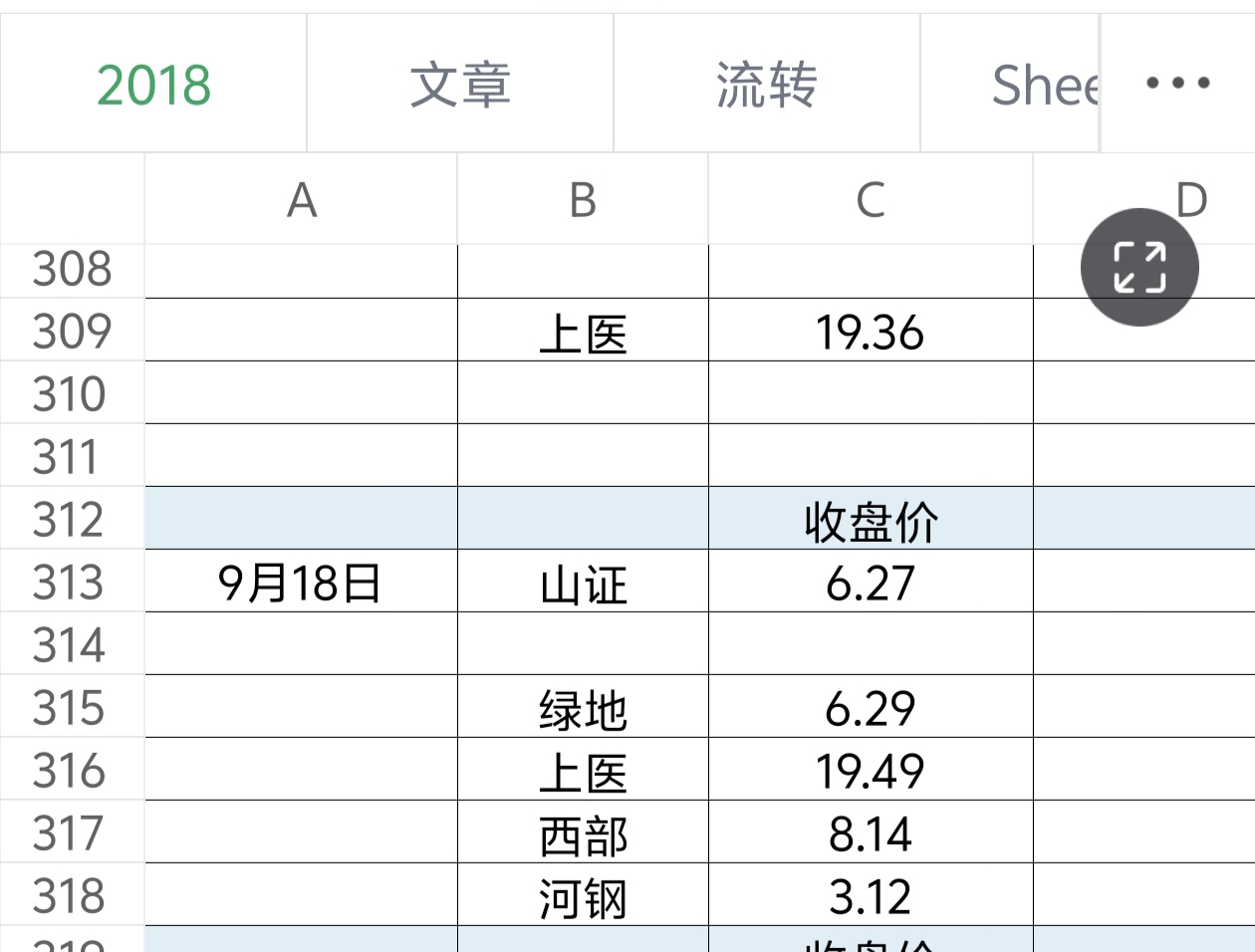The height and width of the screenshot is (952, 1255).
Task: Switch to the 流转 sheet tab
Action: [x=767, y=84]
